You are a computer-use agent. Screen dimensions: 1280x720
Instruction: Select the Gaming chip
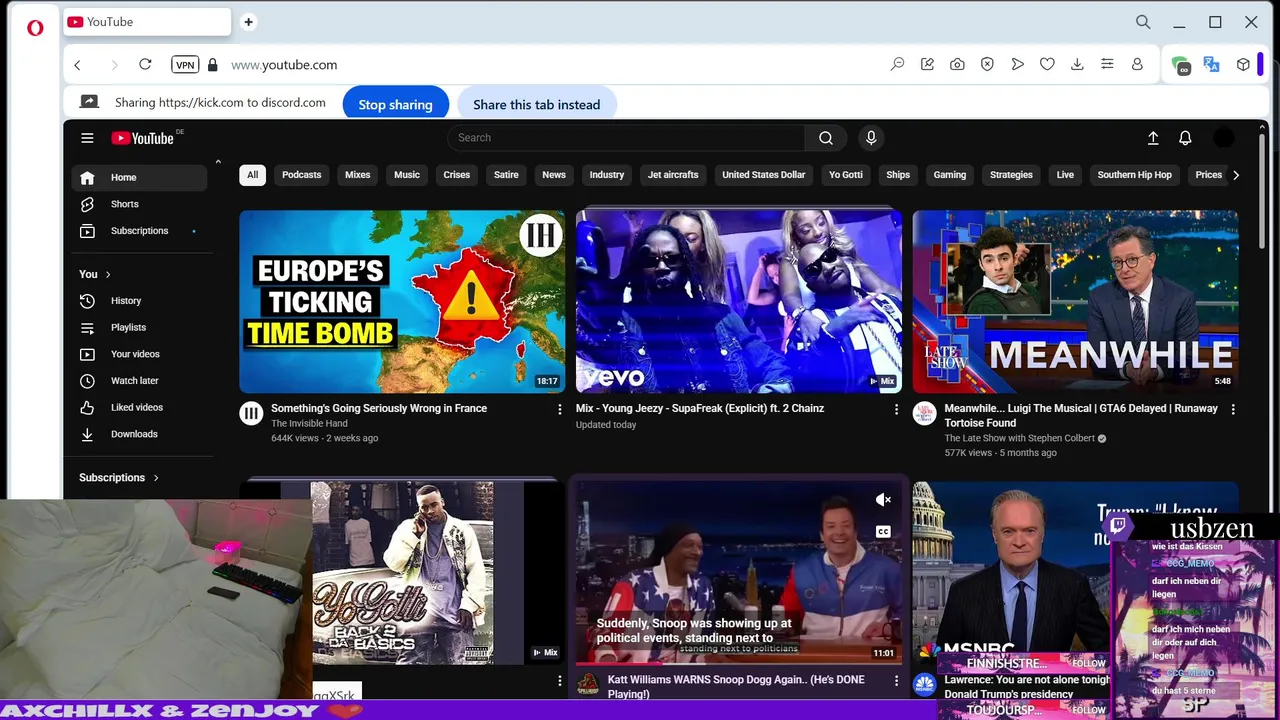click(949, 175)
